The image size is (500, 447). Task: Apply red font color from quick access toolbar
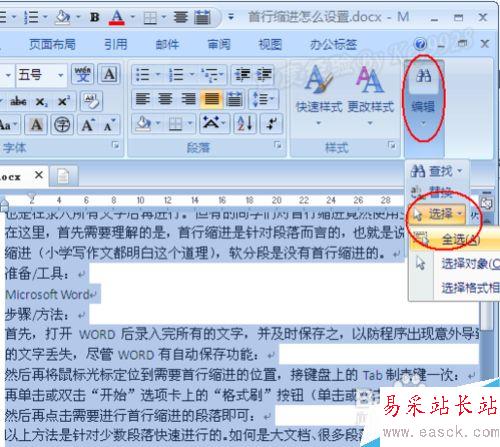point(117,17)
